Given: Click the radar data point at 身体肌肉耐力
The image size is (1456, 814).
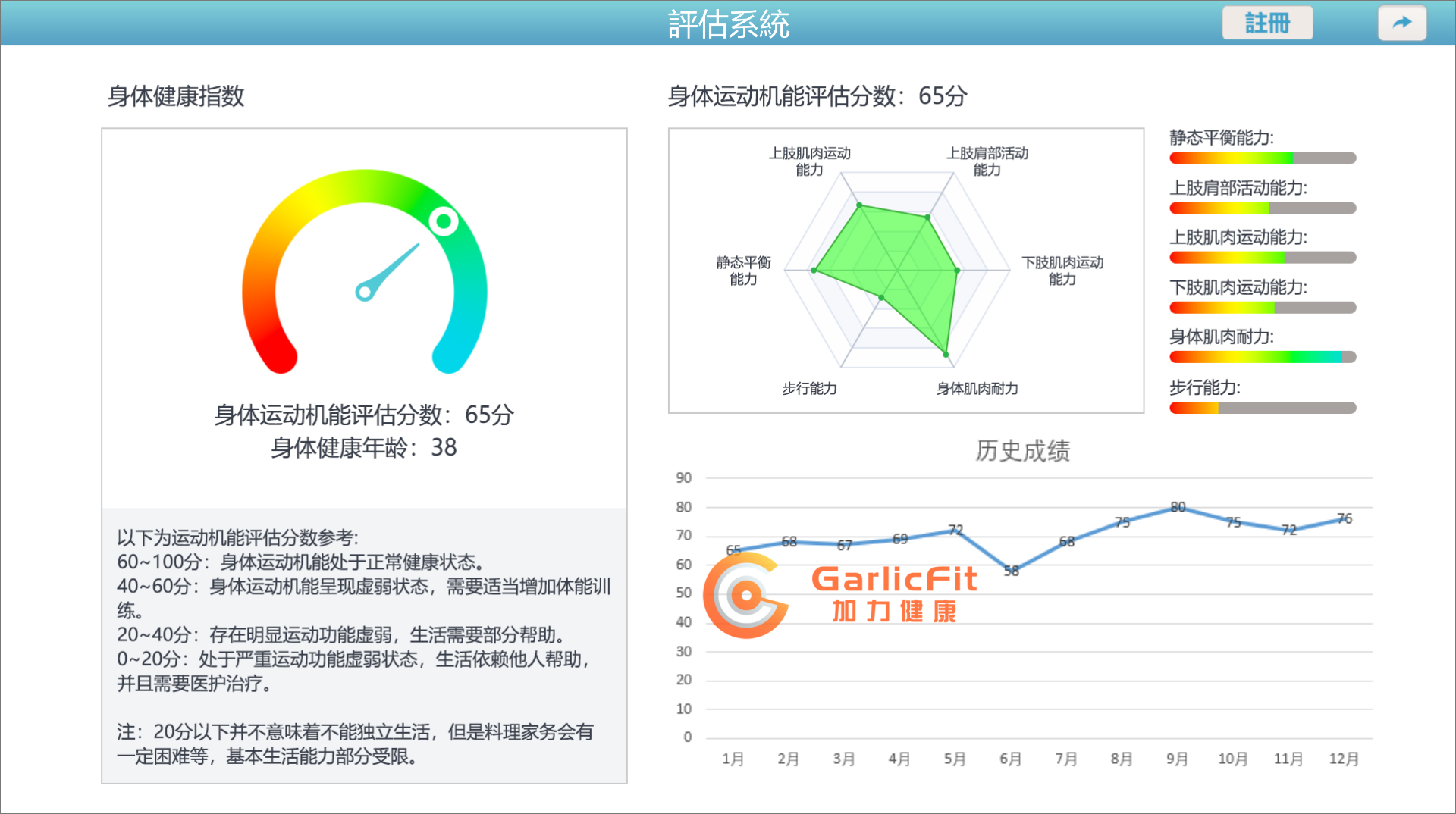Looking at the screenshot, I should pos(946,354).
